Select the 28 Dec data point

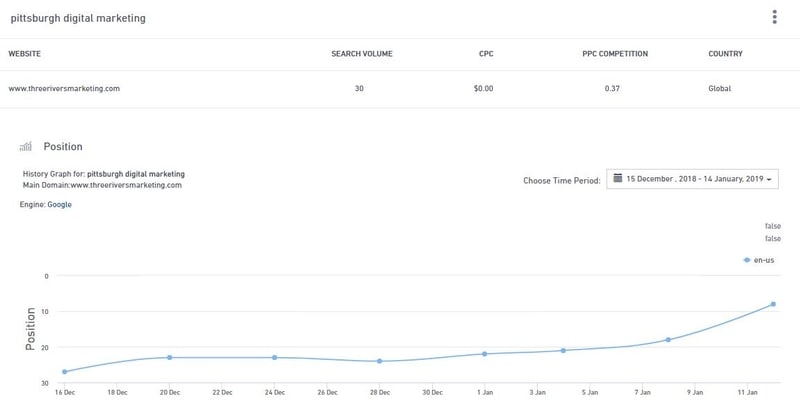point(380,361)
